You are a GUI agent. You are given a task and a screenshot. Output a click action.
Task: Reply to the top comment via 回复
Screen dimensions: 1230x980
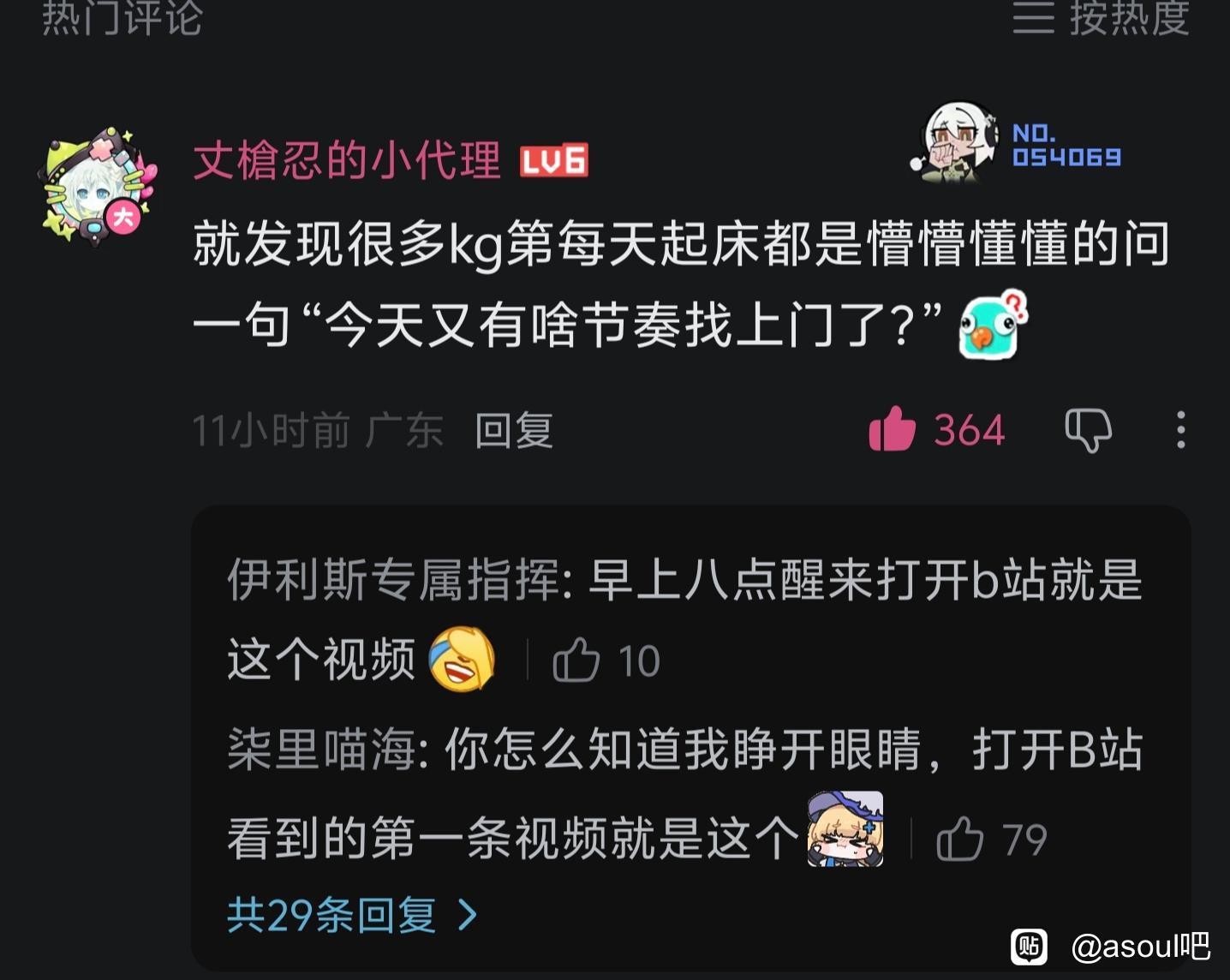coord(514,430)
